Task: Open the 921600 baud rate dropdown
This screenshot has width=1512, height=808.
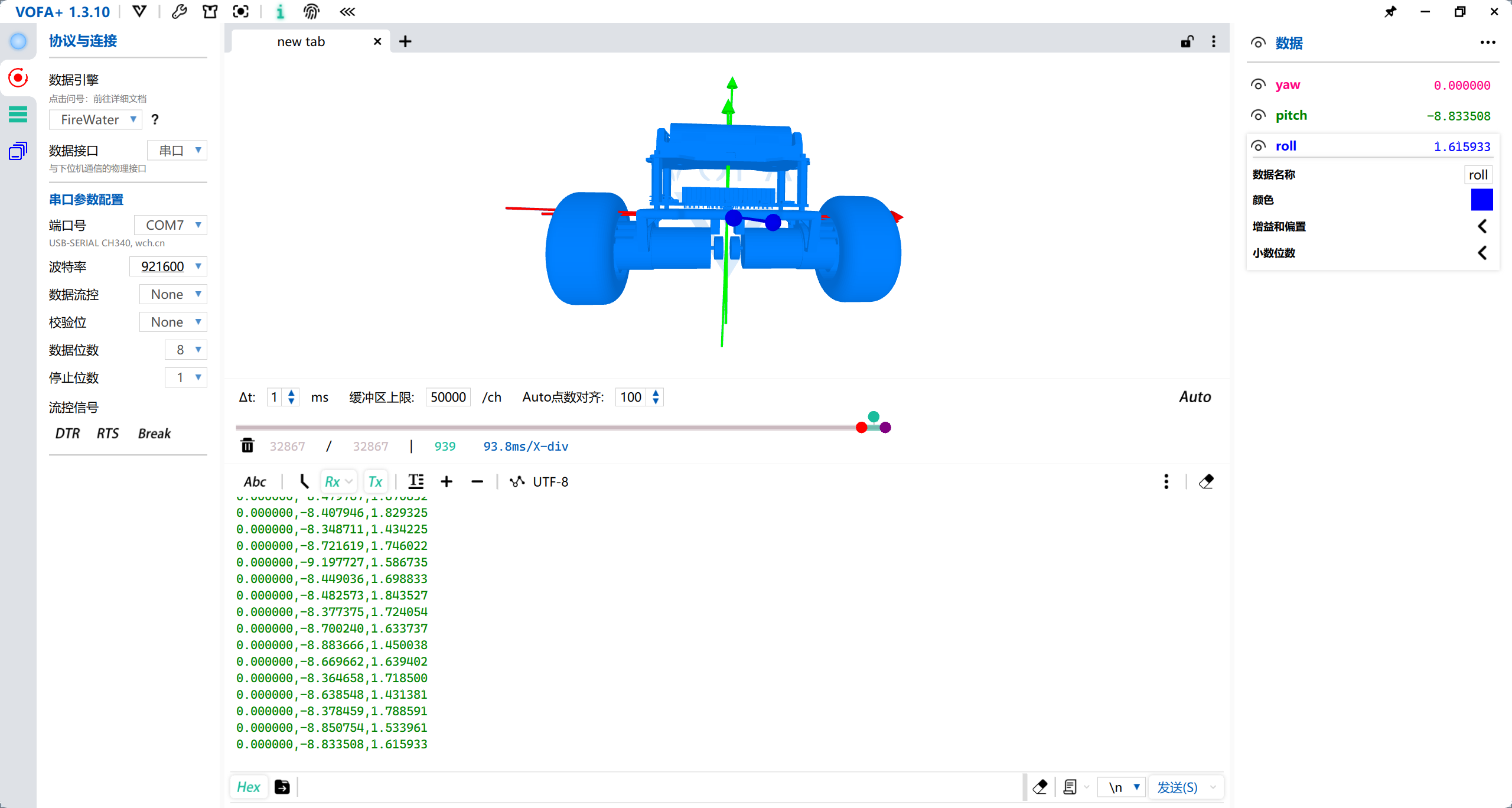Action: pyautogui.click(x=168, y=266)
